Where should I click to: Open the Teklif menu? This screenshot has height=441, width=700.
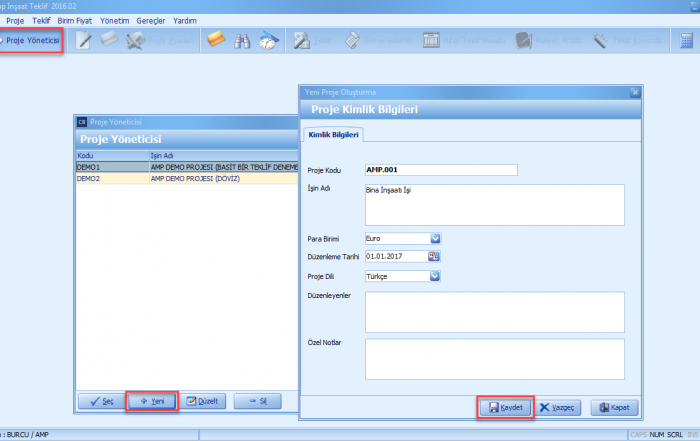[x=41, y=20]
